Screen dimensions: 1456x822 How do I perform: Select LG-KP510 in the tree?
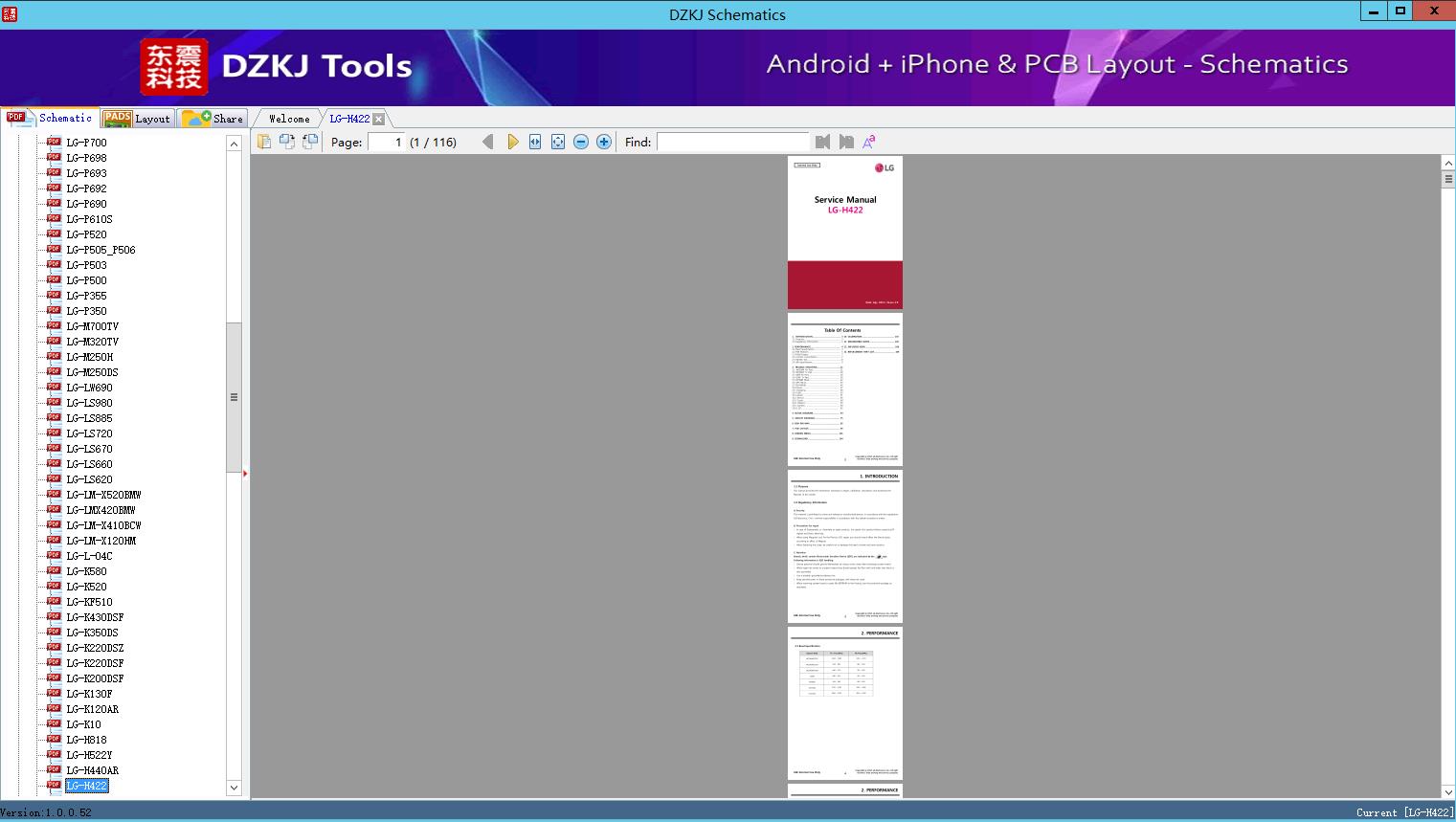90,602
